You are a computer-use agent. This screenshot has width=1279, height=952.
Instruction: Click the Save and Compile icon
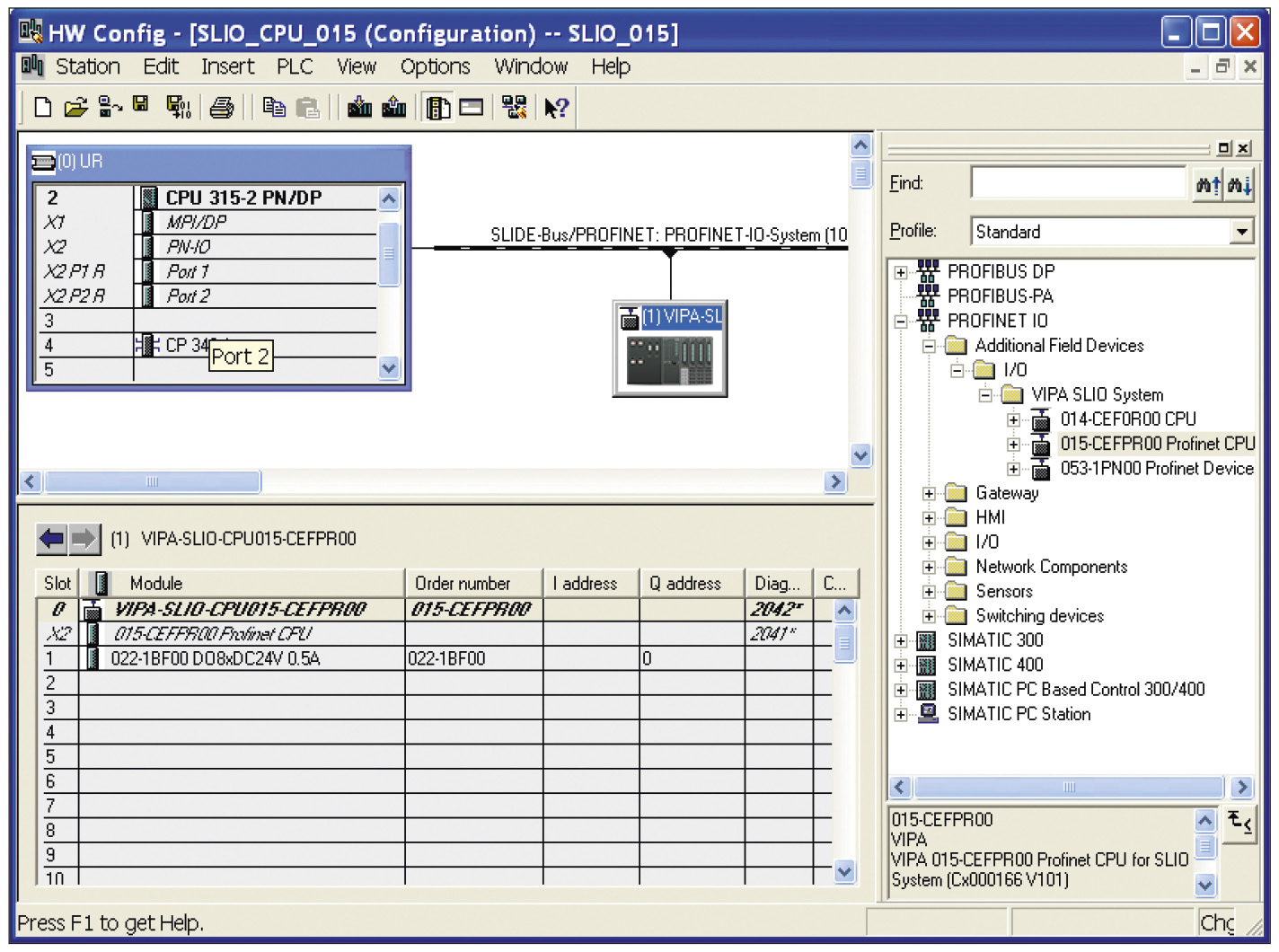tap(179, 108)
